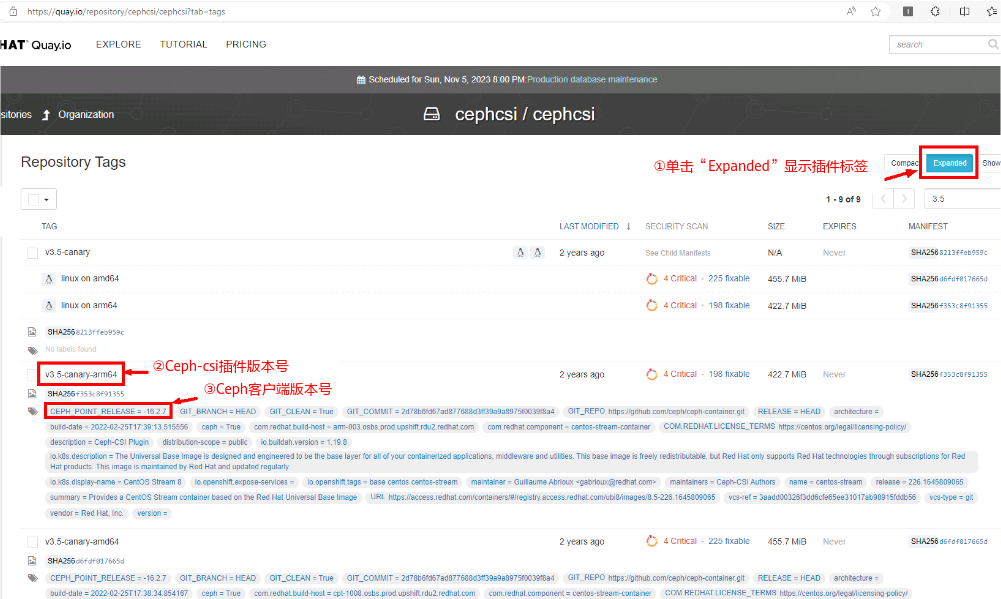Check the v3.5-canary tag checkbox
Viewport: 1001px width, 599px height.
pyautogui.click(x=32, y=254)
